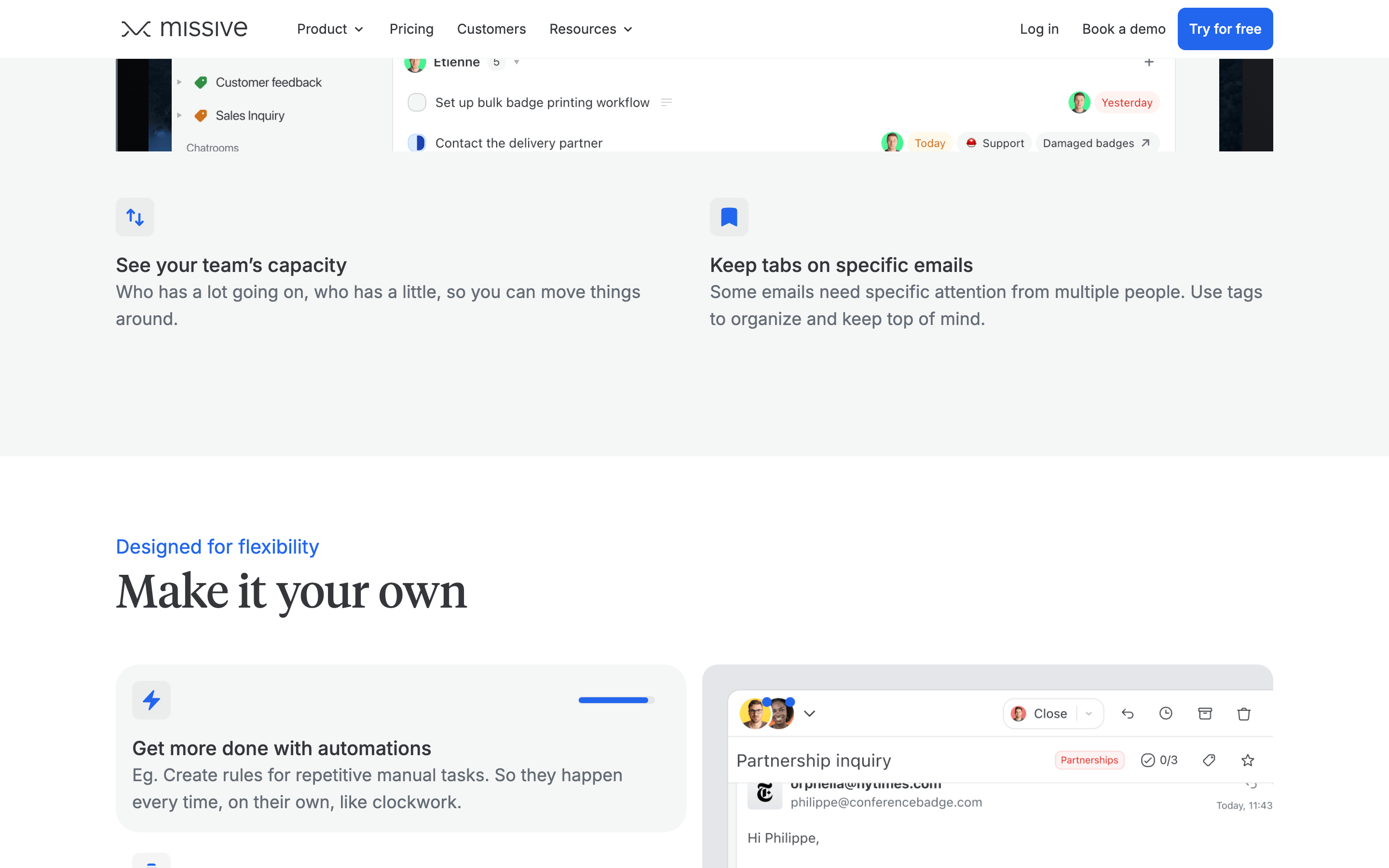This screenshot has width=1389, height=868.
Task: Check the bulk badge printing workflow task
Action: coord(417,102)
